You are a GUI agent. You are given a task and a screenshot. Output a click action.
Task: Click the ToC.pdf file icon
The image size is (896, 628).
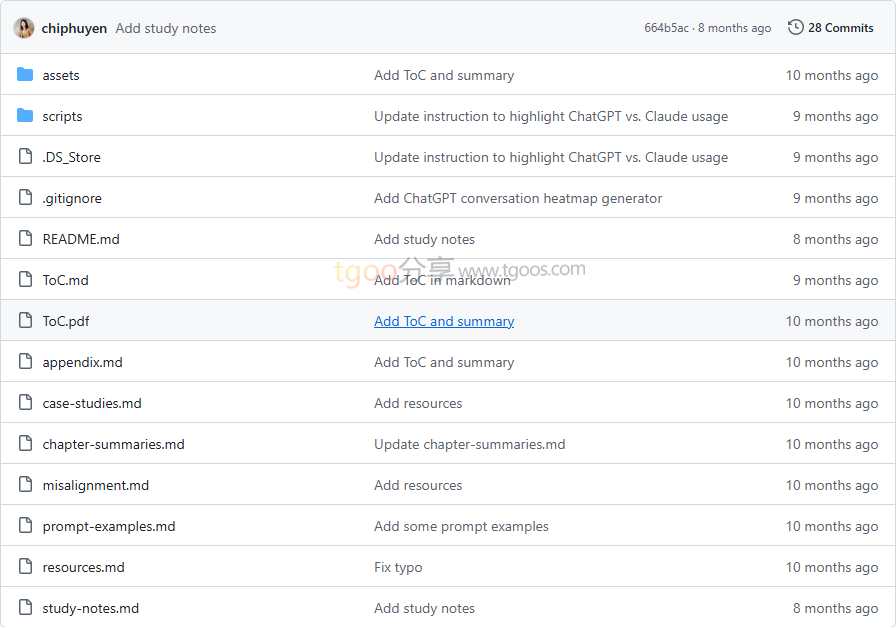pos(25,321)
